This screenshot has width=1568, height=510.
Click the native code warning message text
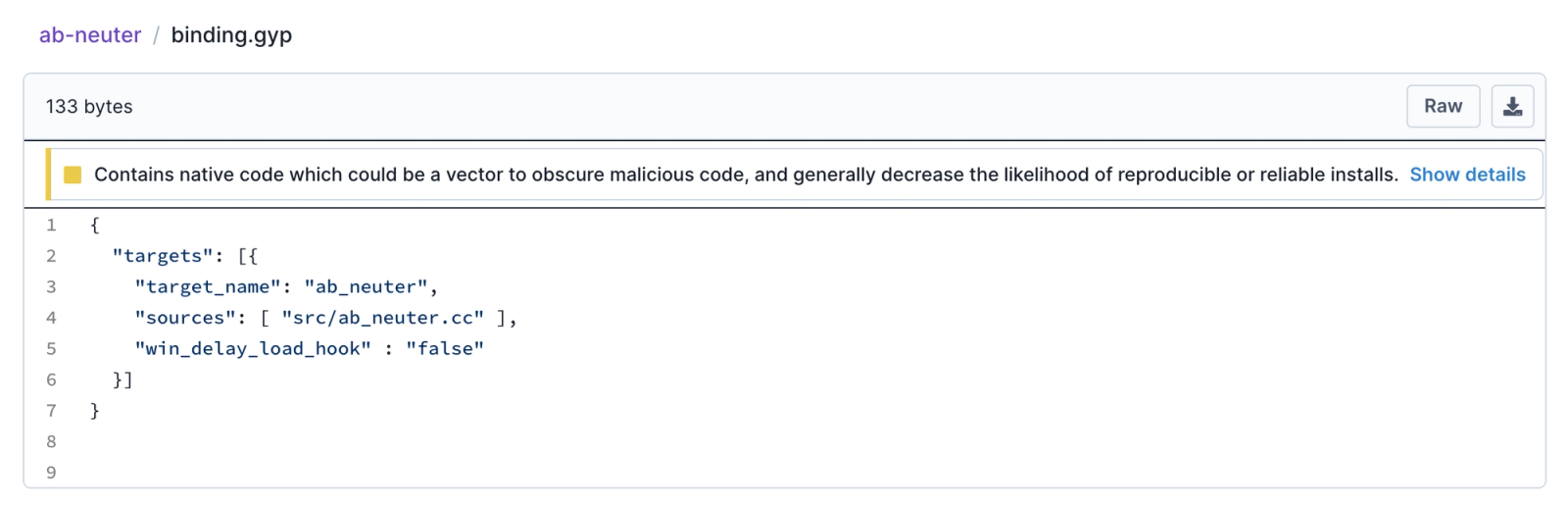pyautogui.click(x=746, y=175)
